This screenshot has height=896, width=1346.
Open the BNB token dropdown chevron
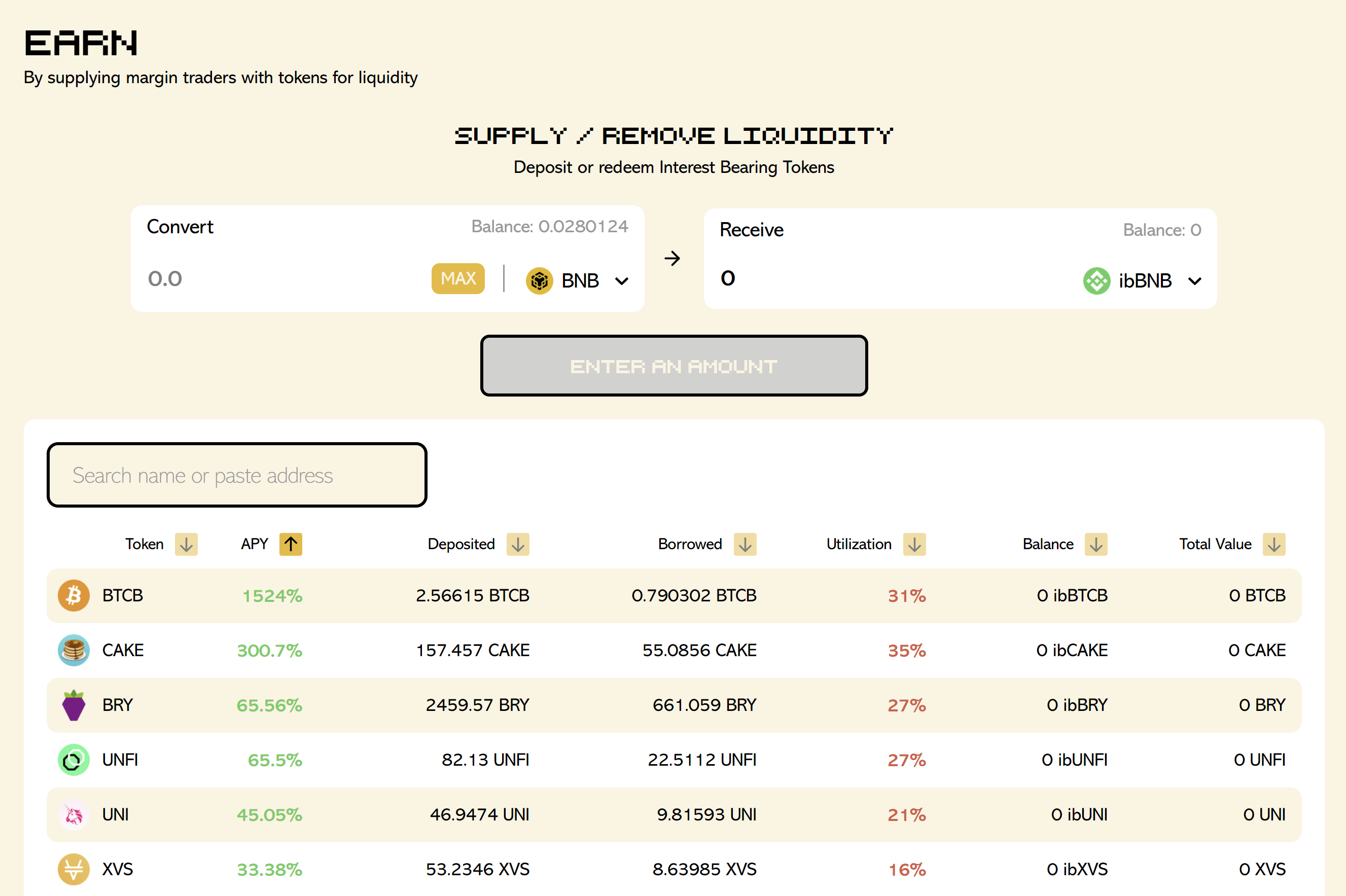[x=622, y=281]
